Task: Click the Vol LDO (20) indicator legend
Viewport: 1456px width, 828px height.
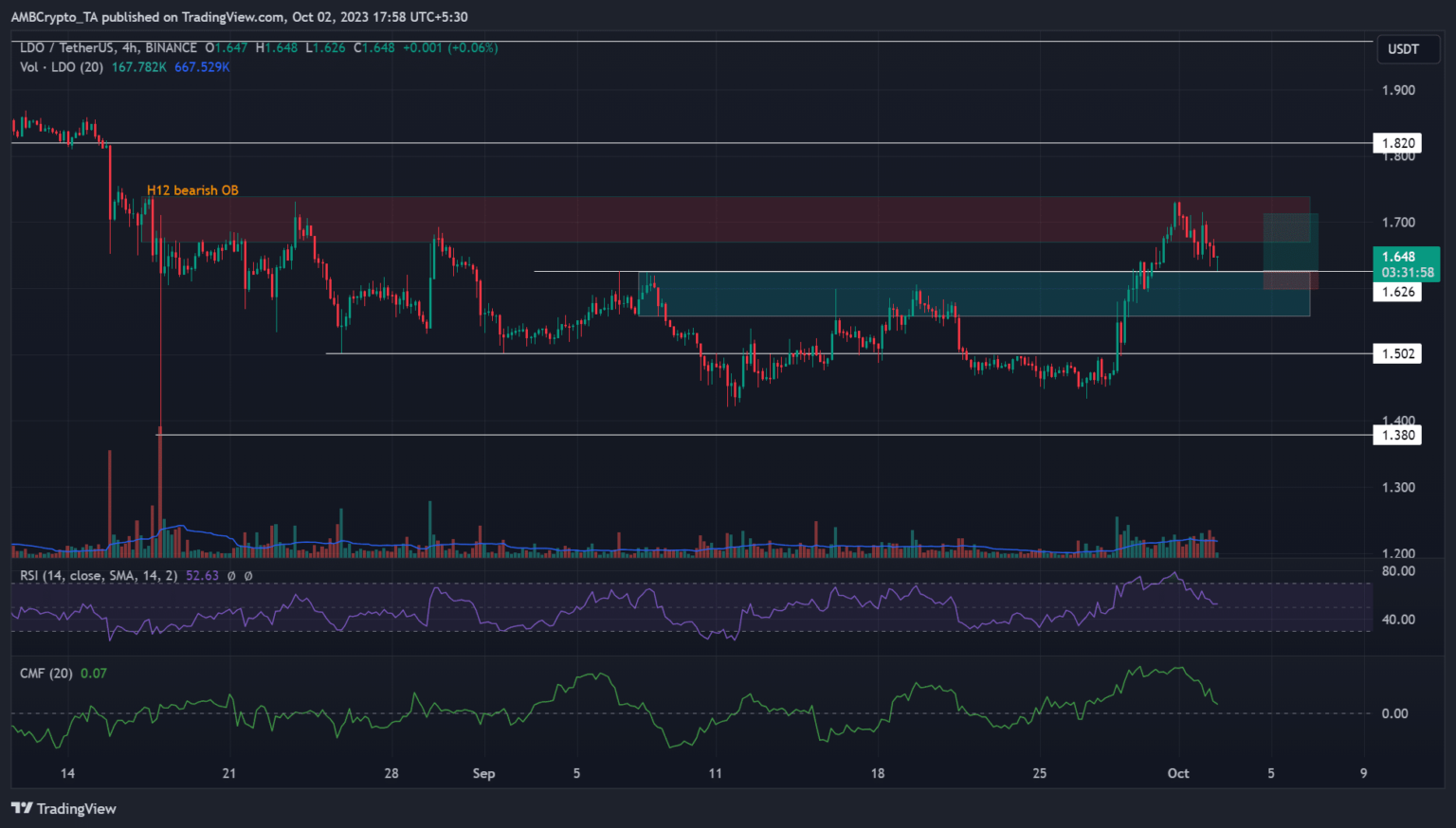Action: [x=62, y=67]
